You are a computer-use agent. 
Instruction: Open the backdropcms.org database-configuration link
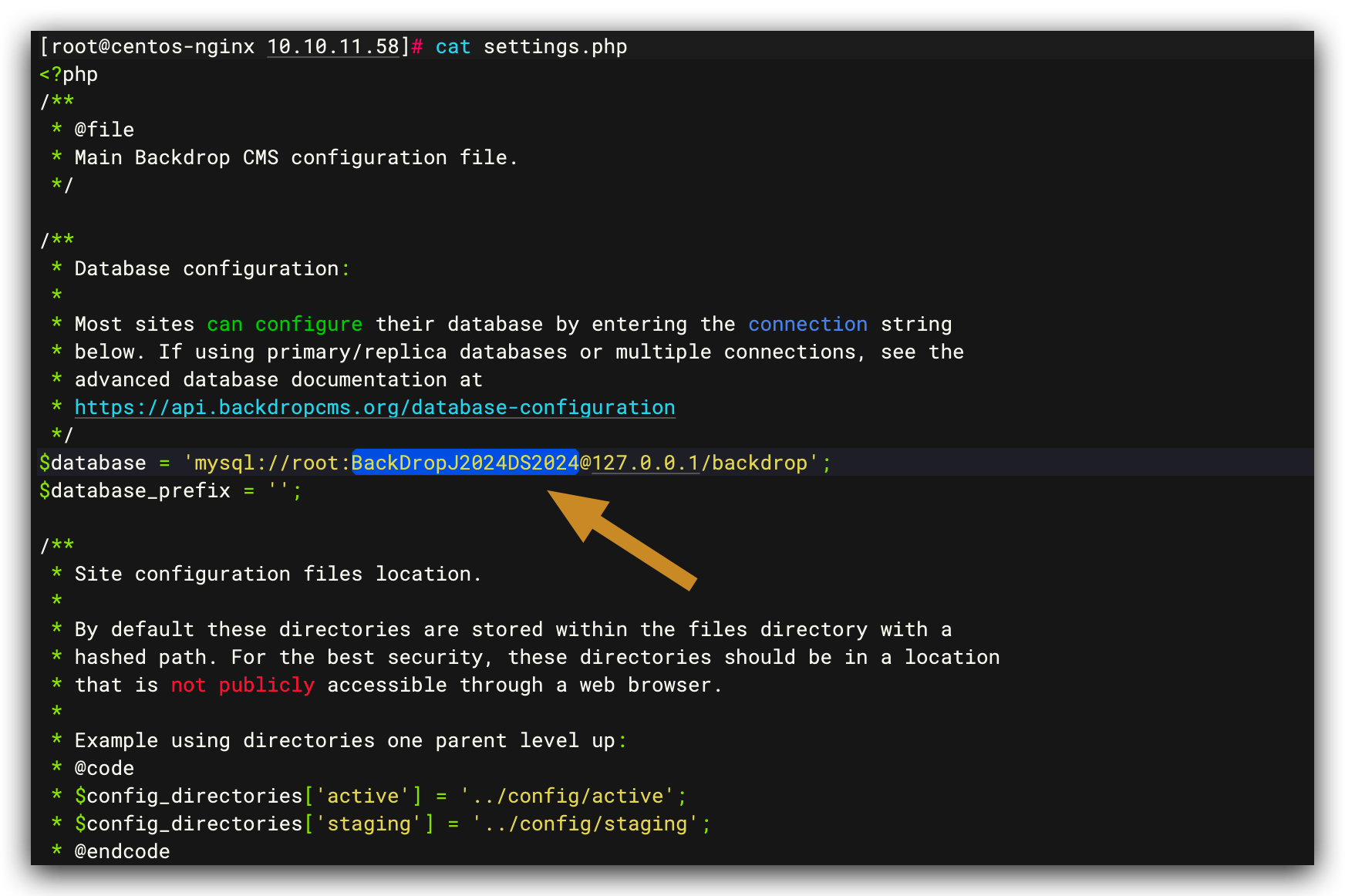click(x=373, y=407)
